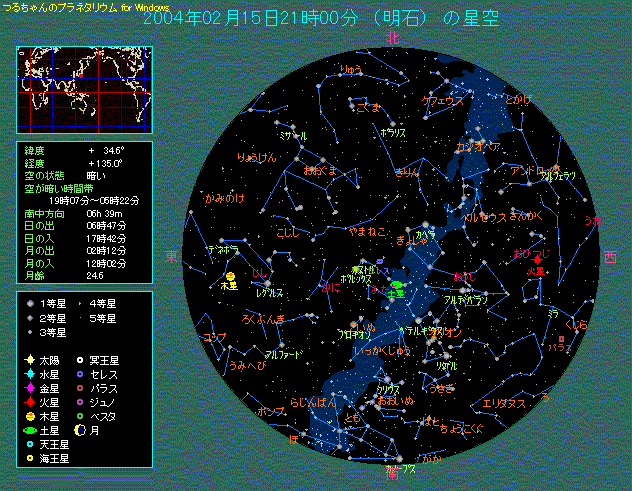This screenshot has width=632, height=491.
Task: Click the 1等星 magnitude symbol in legend
Action: point(30,303)
